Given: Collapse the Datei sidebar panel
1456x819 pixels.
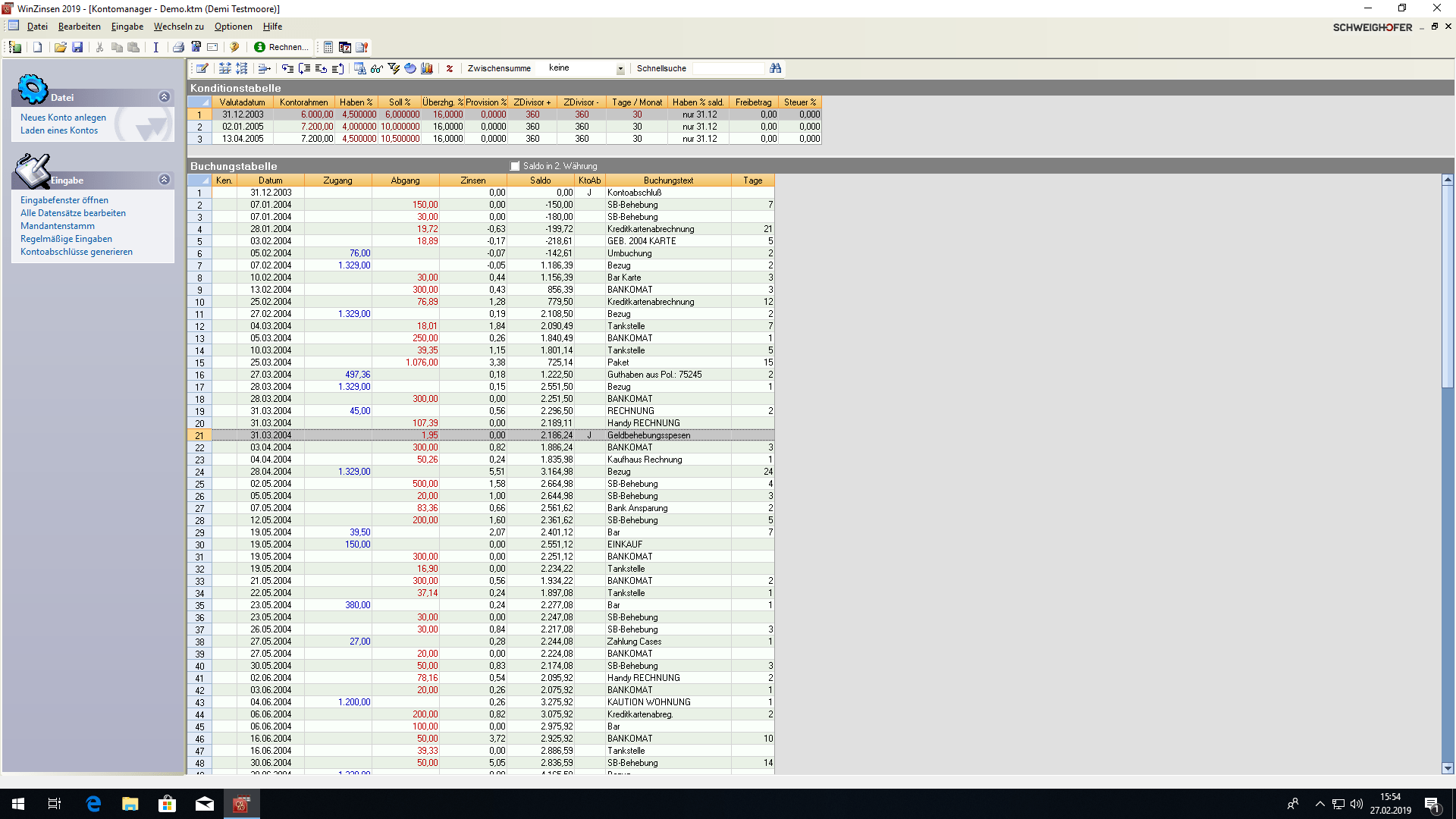Looking at the screenshot, I should (164, 97).
